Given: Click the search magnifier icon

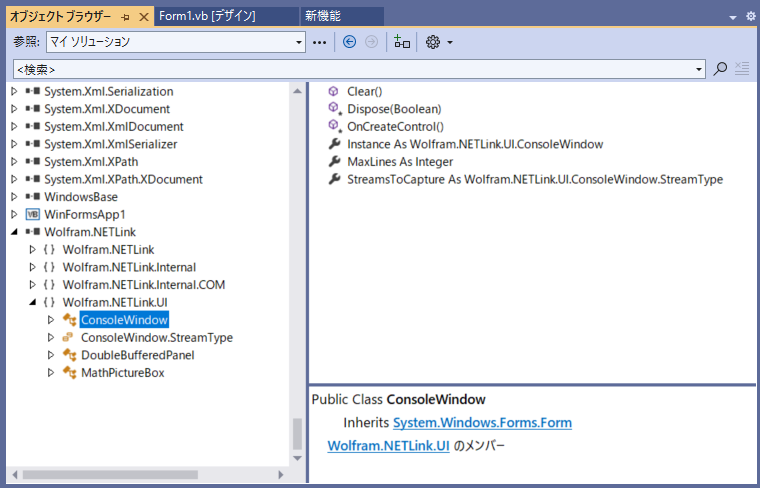Looking at the screenshot, I should tap(720, 69).
